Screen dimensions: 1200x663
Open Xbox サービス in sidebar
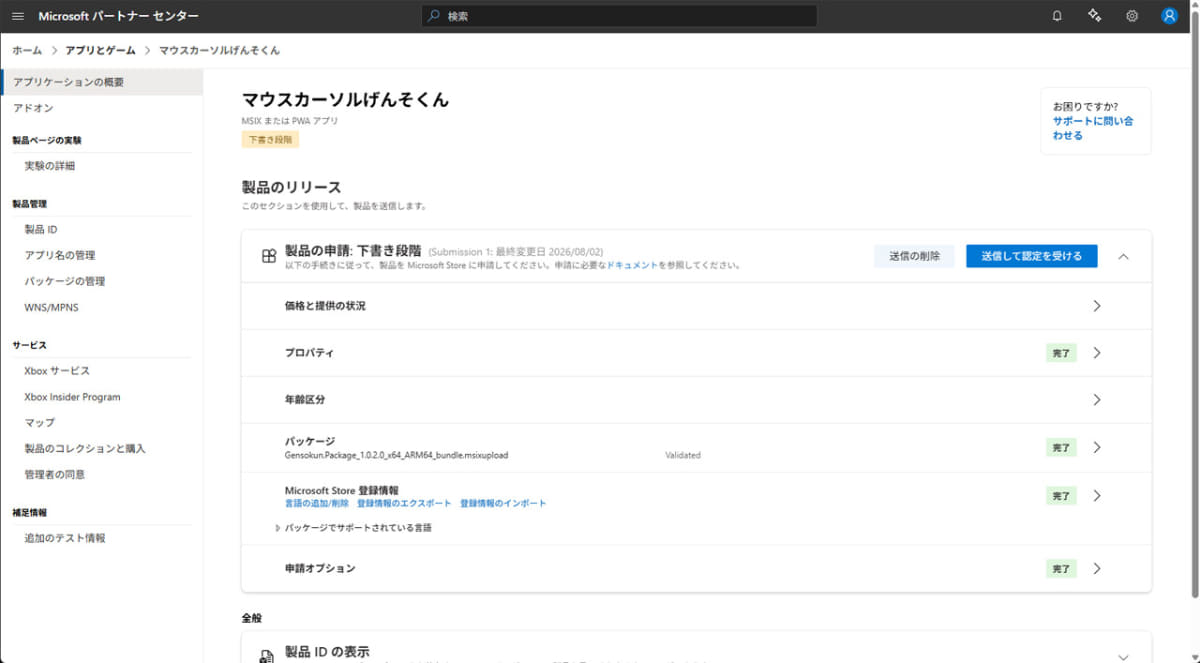coord(57,371)
